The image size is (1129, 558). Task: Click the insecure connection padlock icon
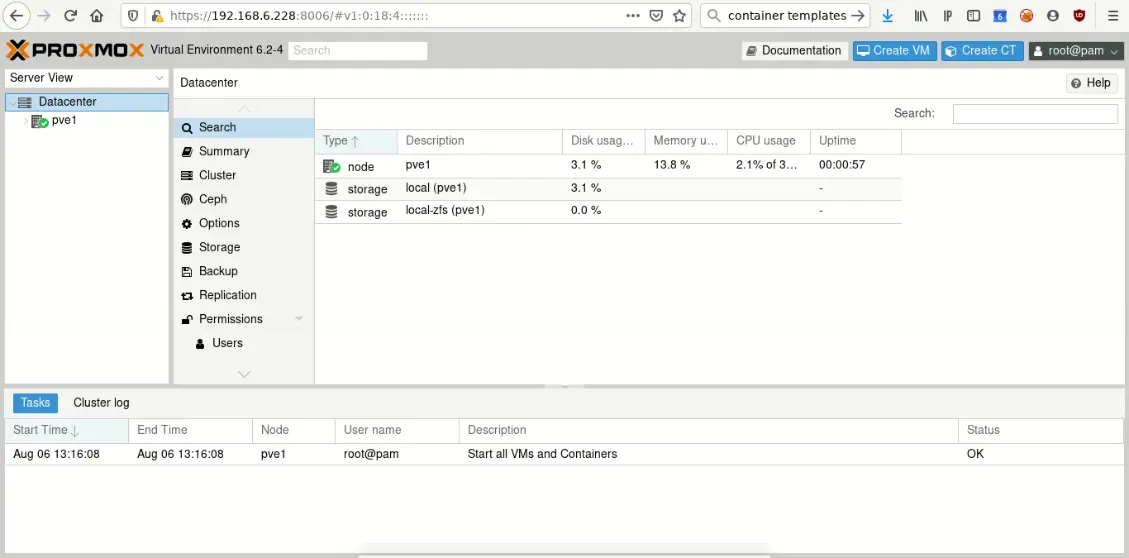coord(156,16)
